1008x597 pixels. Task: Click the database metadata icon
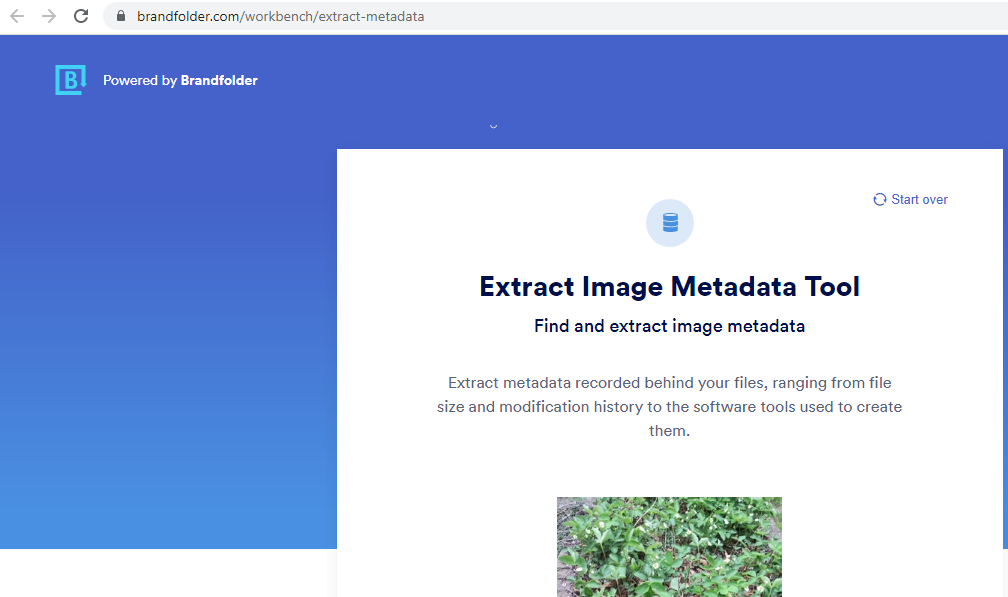[x=670, y=223]
